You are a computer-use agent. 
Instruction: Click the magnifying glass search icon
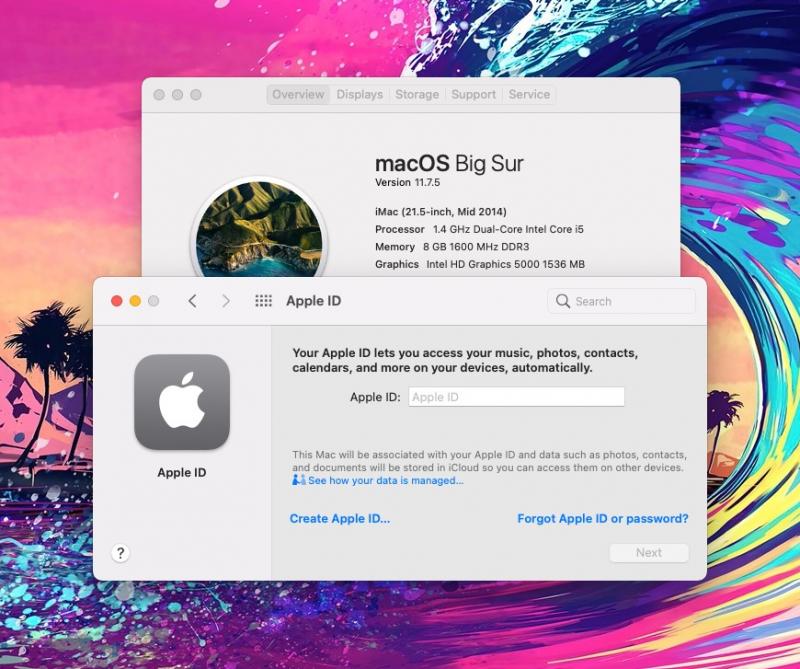[563, 301]
